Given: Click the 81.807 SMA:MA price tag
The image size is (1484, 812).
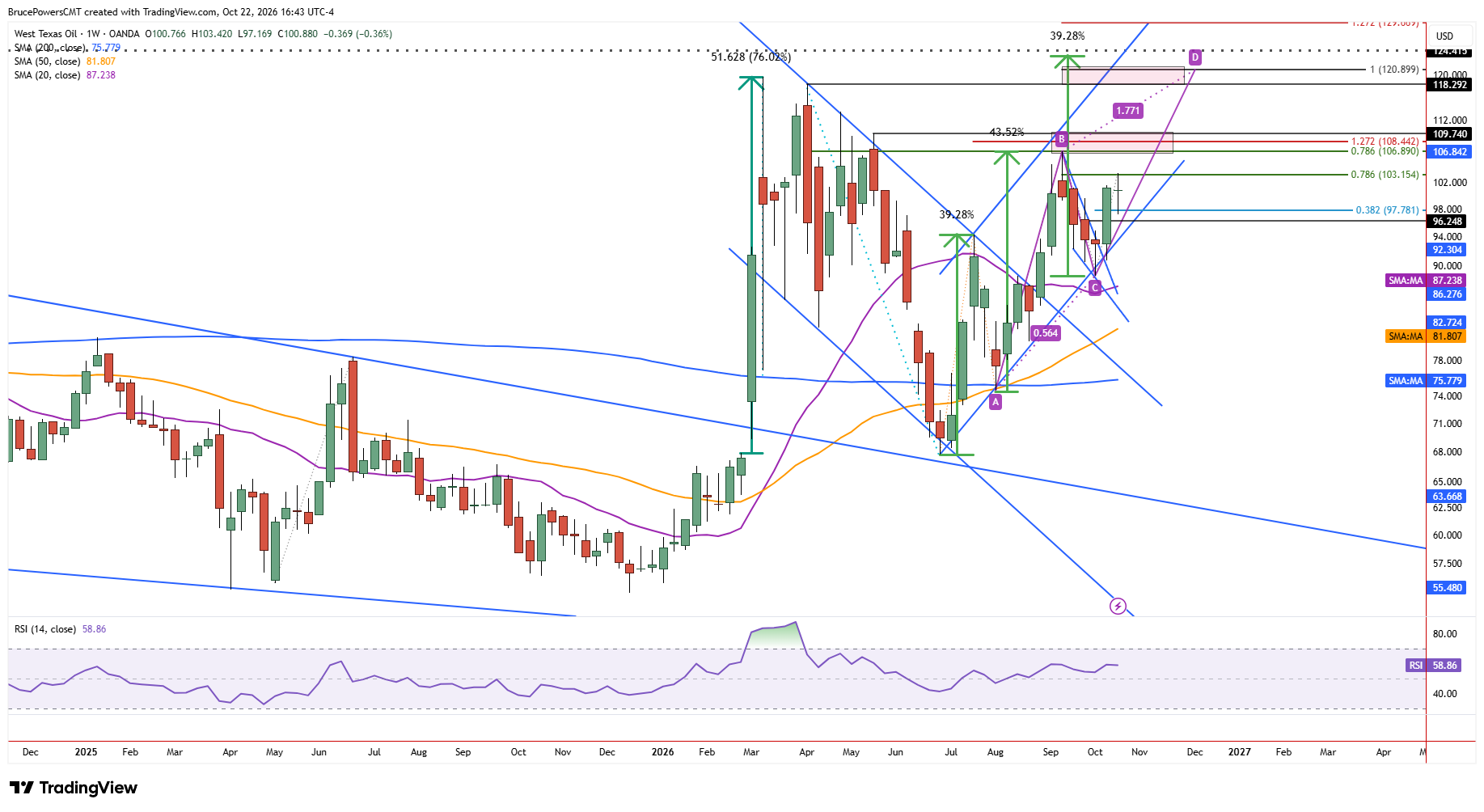Looking at the screenshot, I should pos(1425,336).
